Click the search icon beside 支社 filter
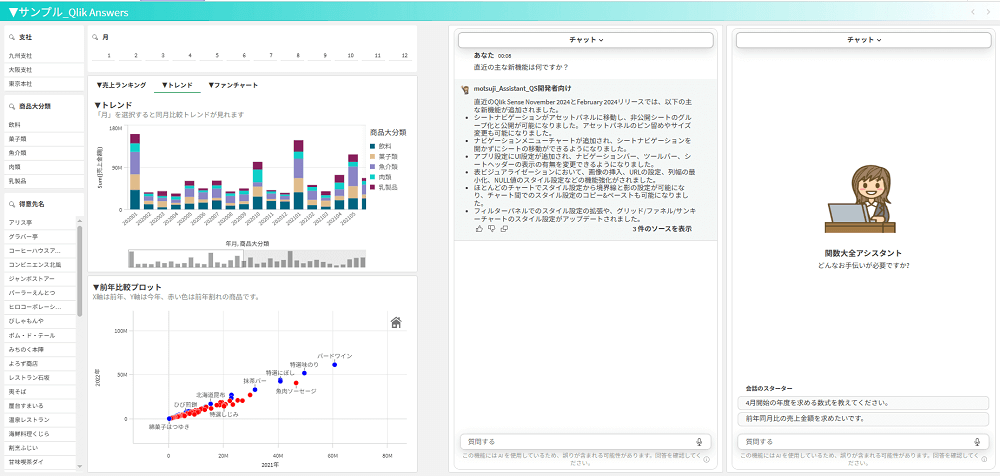This screenshot has height=476, width=1000. pyautogui.click(x=10, y=37)
